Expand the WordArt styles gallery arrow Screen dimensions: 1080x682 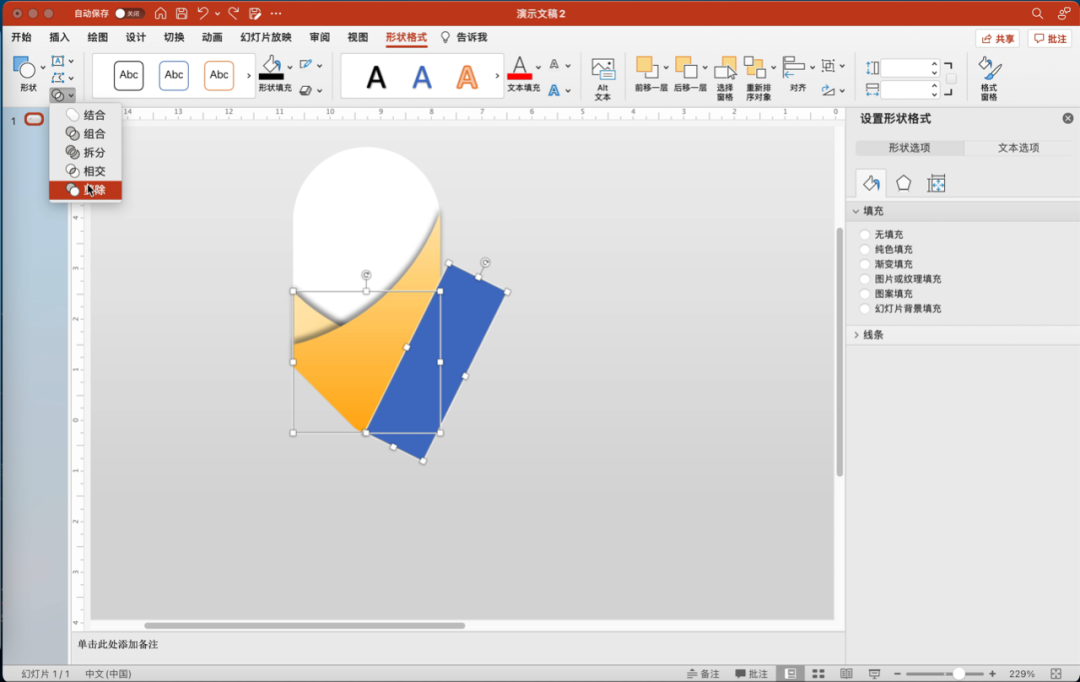coord(497,75)
